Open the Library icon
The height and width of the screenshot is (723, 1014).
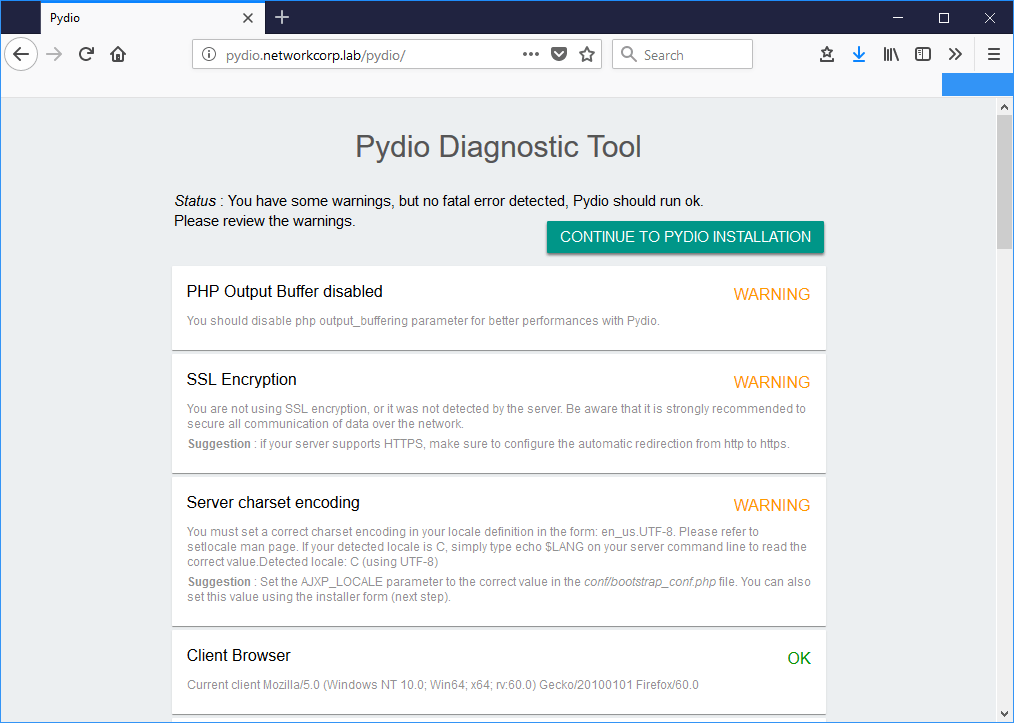click(891, 54)
